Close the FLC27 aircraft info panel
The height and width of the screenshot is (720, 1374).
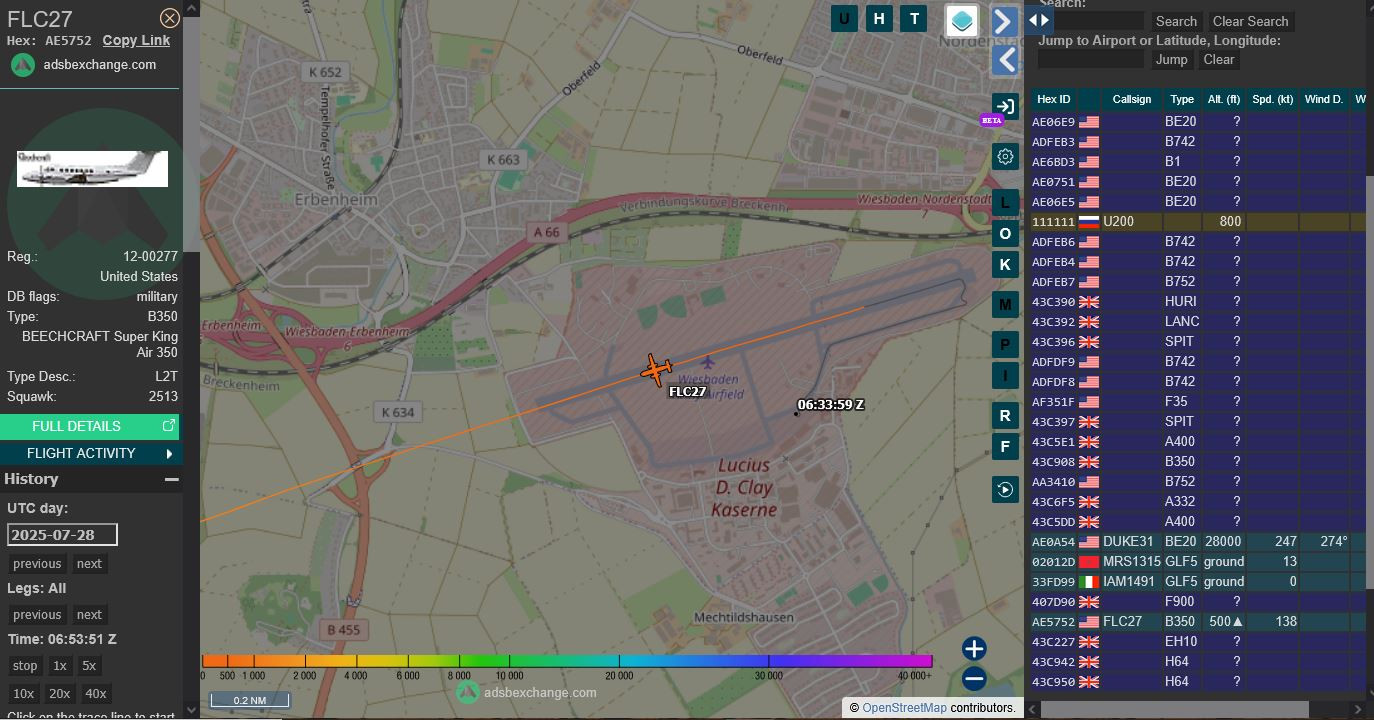(x=170, y=18)
